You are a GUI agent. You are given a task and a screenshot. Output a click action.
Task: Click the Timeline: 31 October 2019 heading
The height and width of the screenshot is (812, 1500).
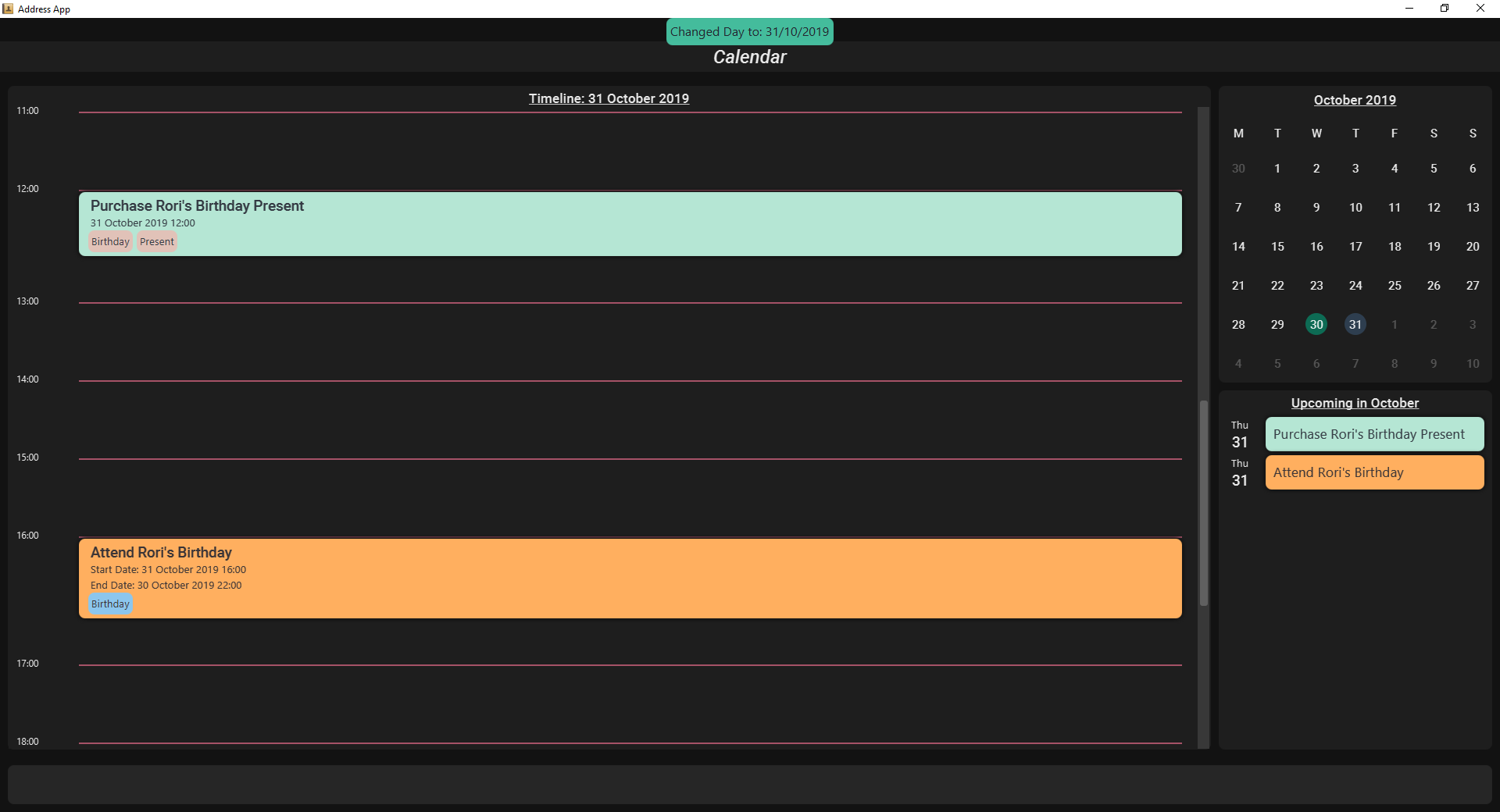609,98
